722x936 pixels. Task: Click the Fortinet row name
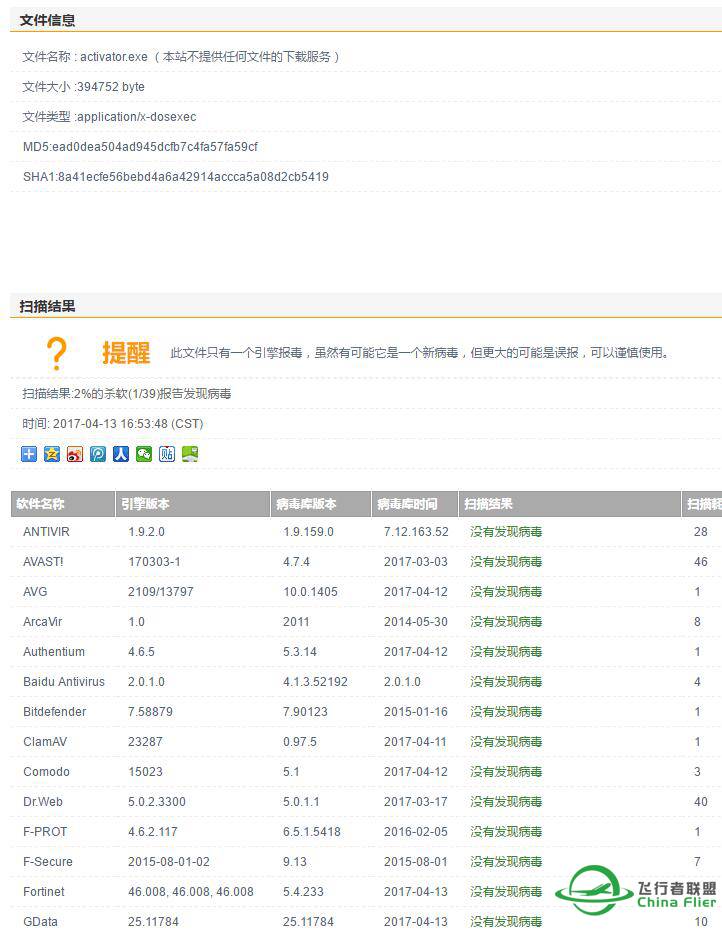(44, 892)
